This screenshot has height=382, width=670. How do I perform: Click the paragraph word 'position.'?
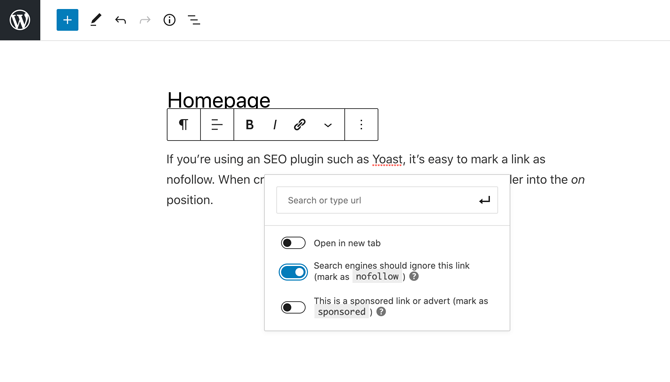pos(189,200)
